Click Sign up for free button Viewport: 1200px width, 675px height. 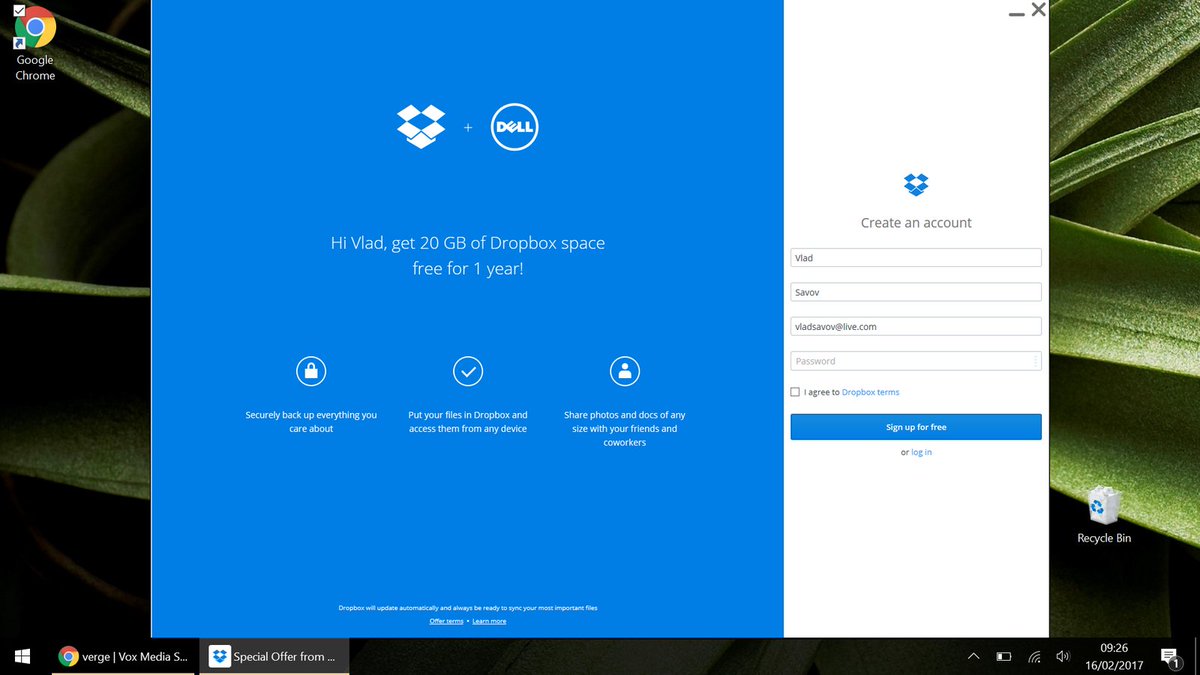916,427
